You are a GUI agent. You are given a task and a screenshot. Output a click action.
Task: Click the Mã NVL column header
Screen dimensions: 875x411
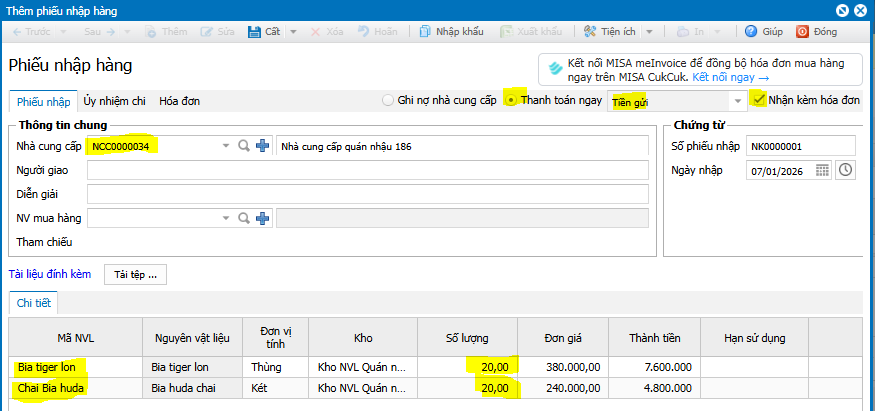[75, 337]
